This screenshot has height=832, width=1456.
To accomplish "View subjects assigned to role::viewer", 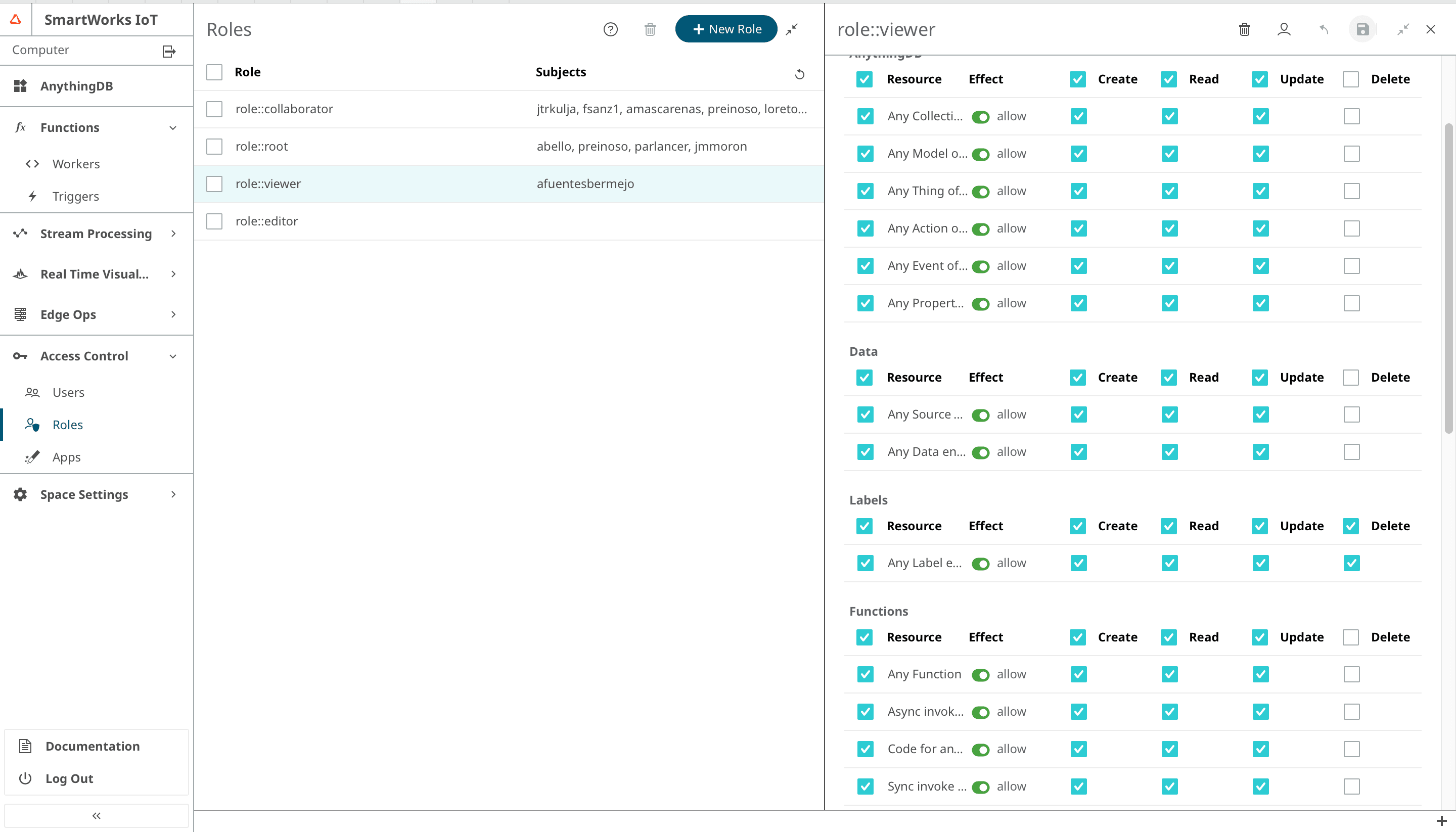I will [x=1284, y=29].
